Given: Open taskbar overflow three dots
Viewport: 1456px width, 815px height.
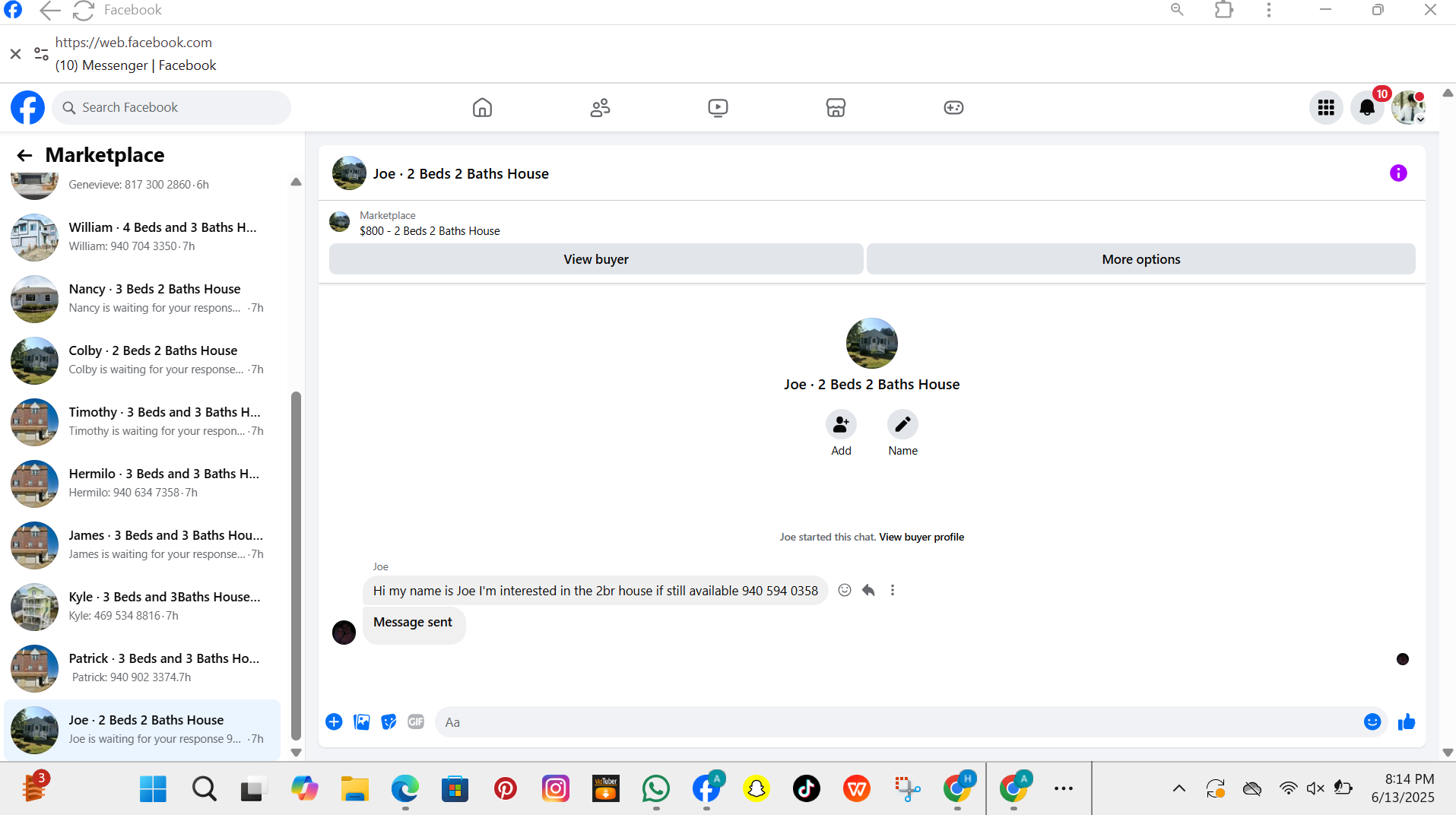Looking at the screenshot, I should click(x=1063, y=789).
